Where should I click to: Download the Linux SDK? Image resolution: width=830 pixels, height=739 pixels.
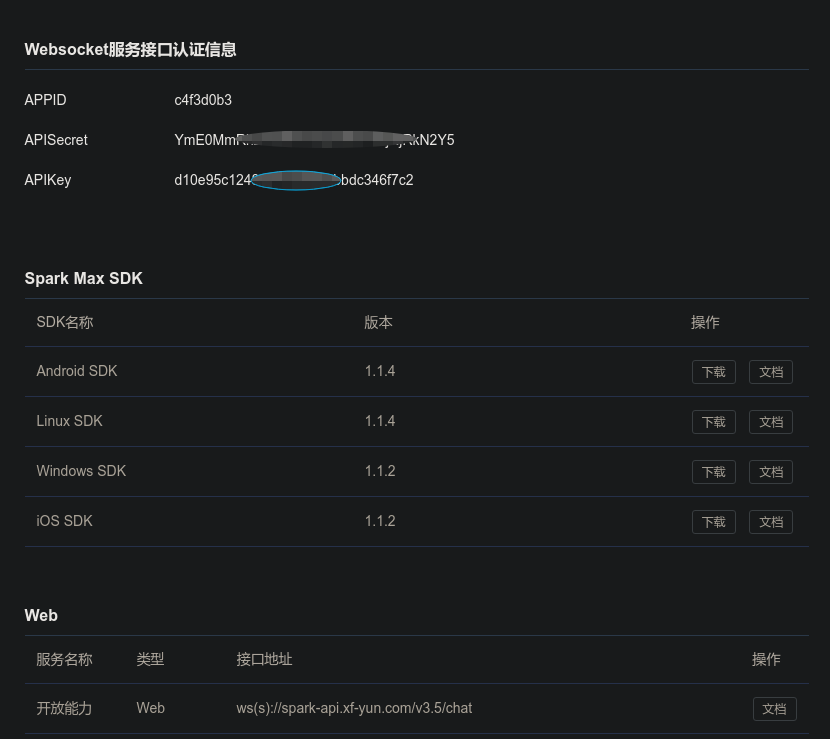(714, 422)
